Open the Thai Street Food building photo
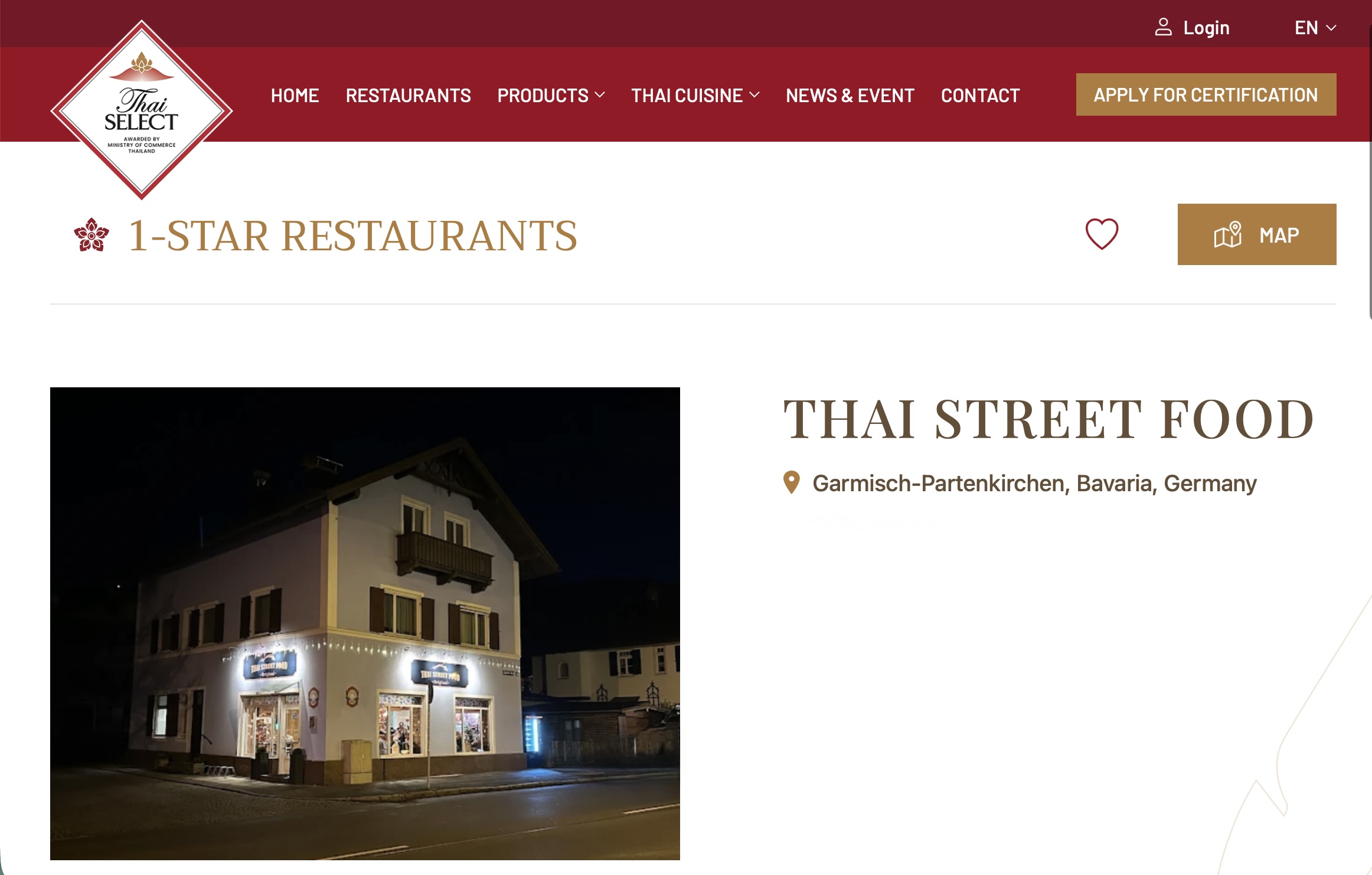The height and width of the screenshot is (875, 1372). click(x=365, y=623)
